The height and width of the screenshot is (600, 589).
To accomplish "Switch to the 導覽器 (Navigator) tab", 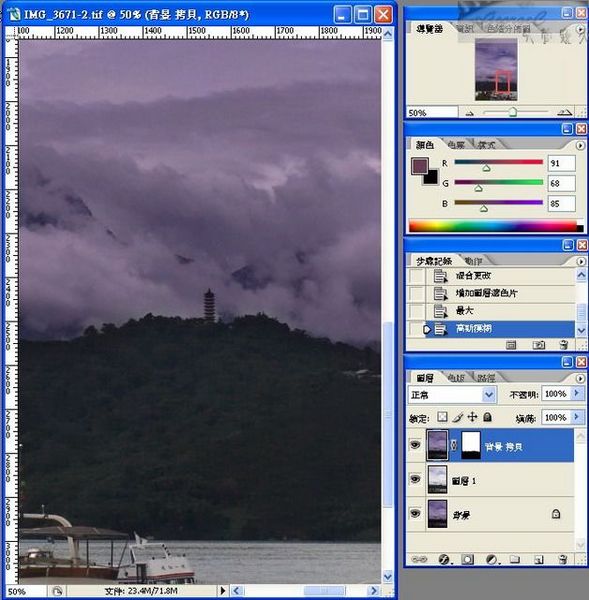I will pos(429,29).
